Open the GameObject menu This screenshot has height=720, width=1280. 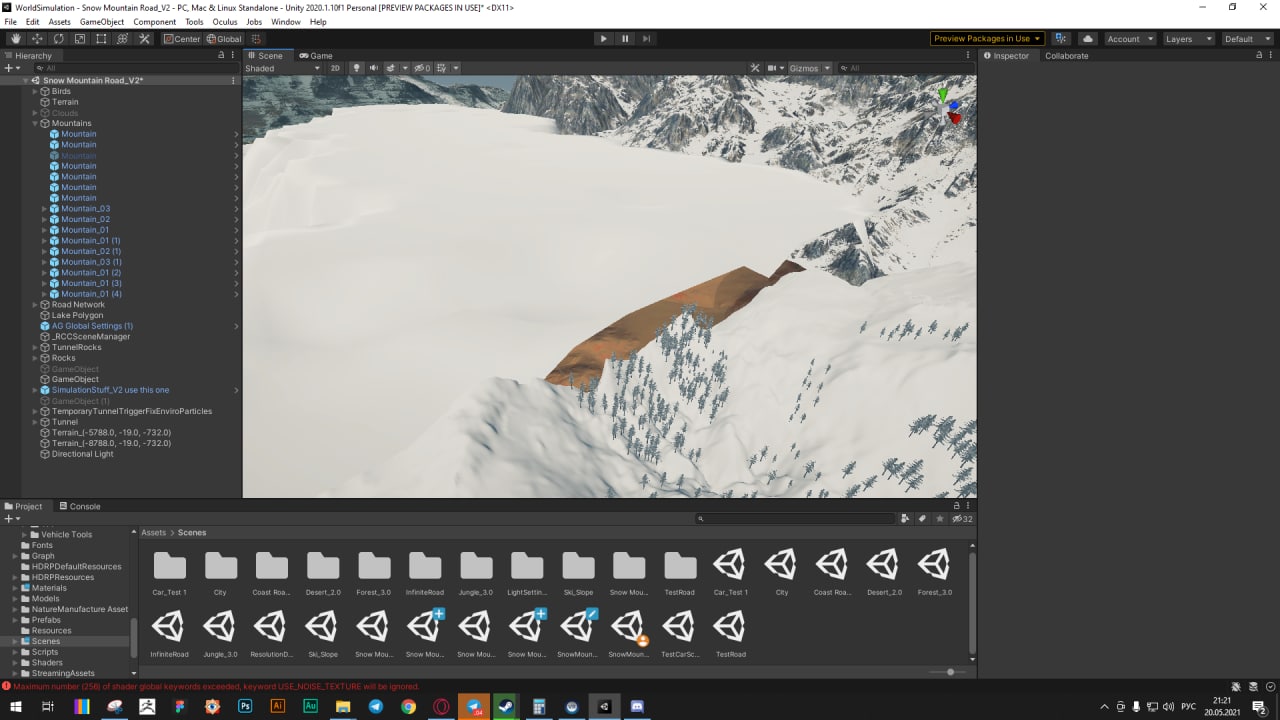point(102,22)
